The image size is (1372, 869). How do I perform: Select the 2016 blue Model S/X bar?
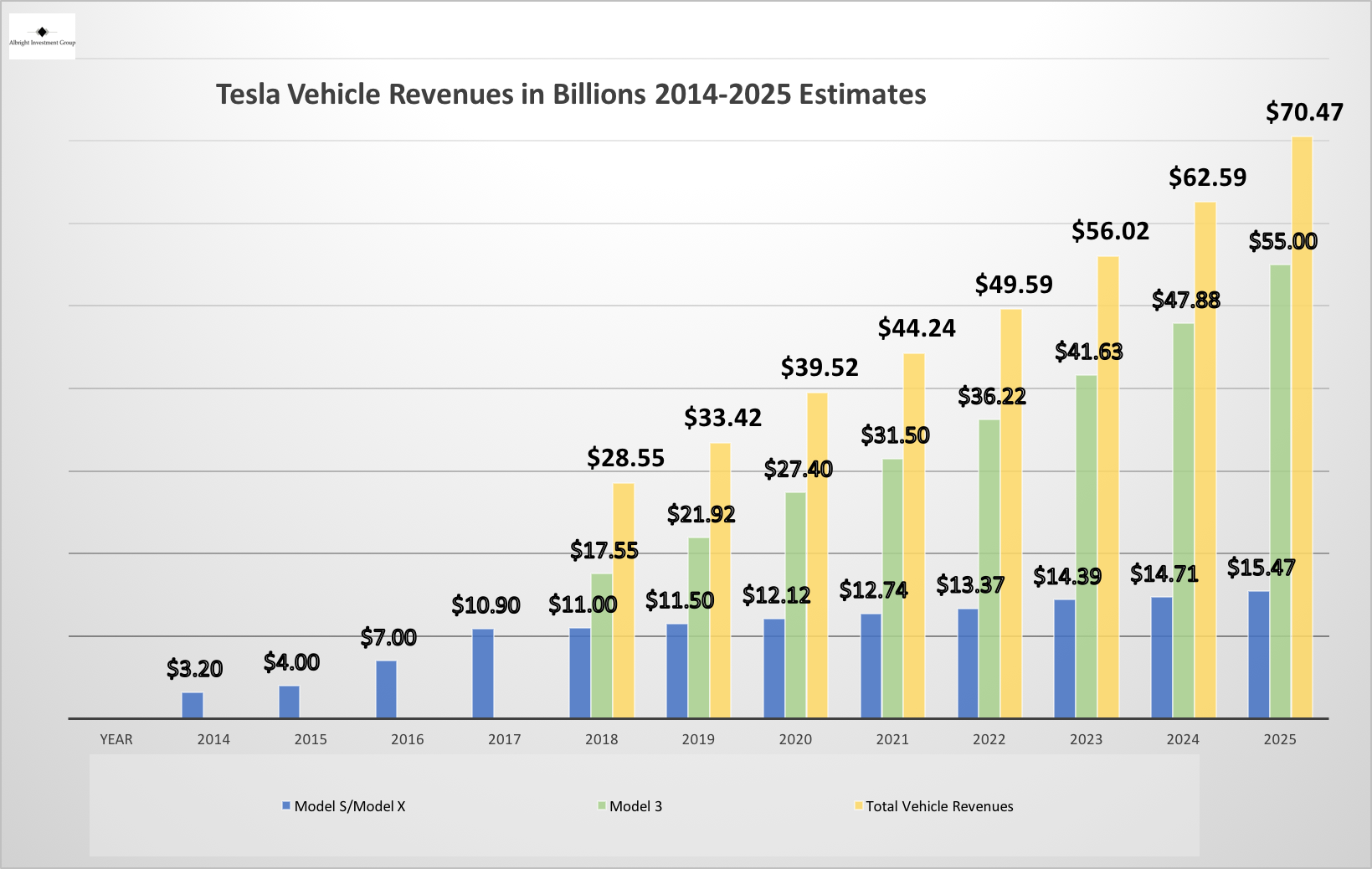[386, 689]
